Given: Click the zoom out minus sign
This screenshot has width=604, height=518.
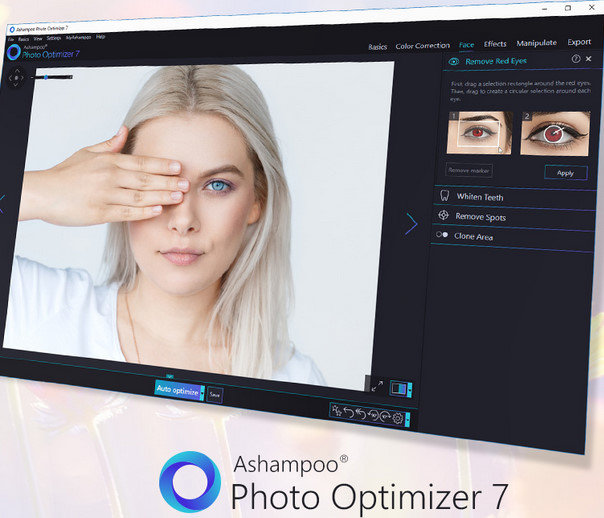Looking at the screenshot, I should (32, 78).
